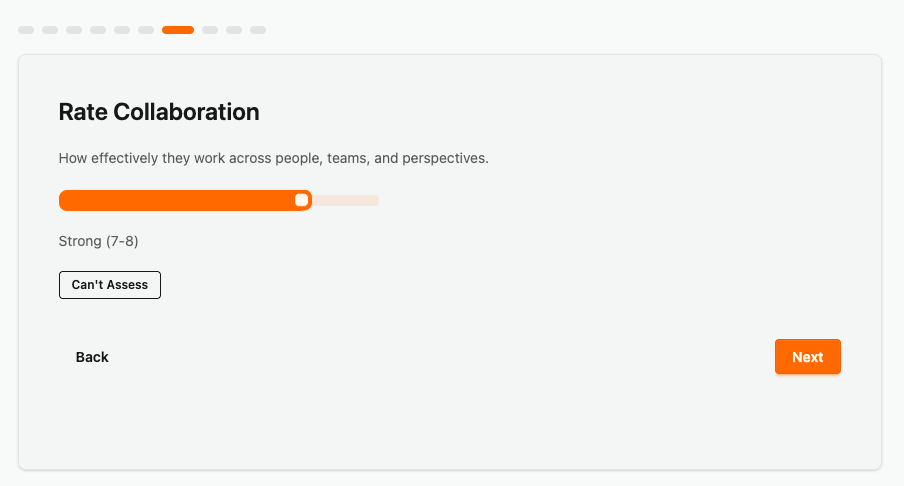Image resolution: width=904 pixels, height=486 pixels.
Task: Click the collaboration description text
Action: point(273,158)
